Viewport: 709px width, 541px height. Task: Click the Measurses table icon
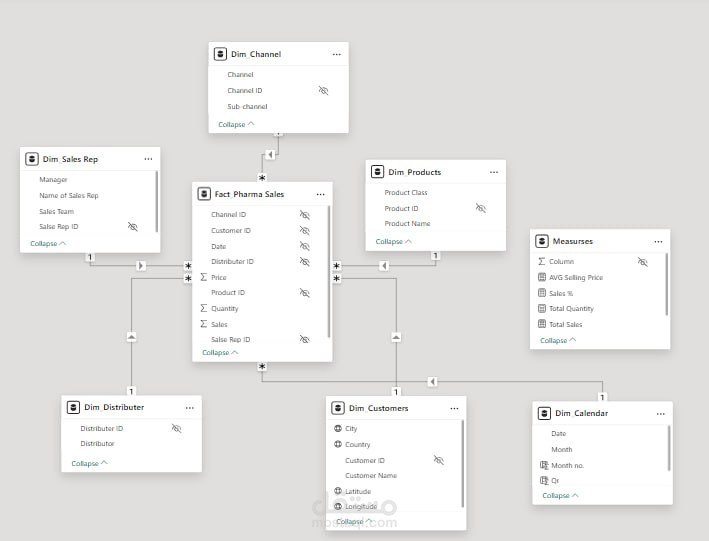point(542,241)
